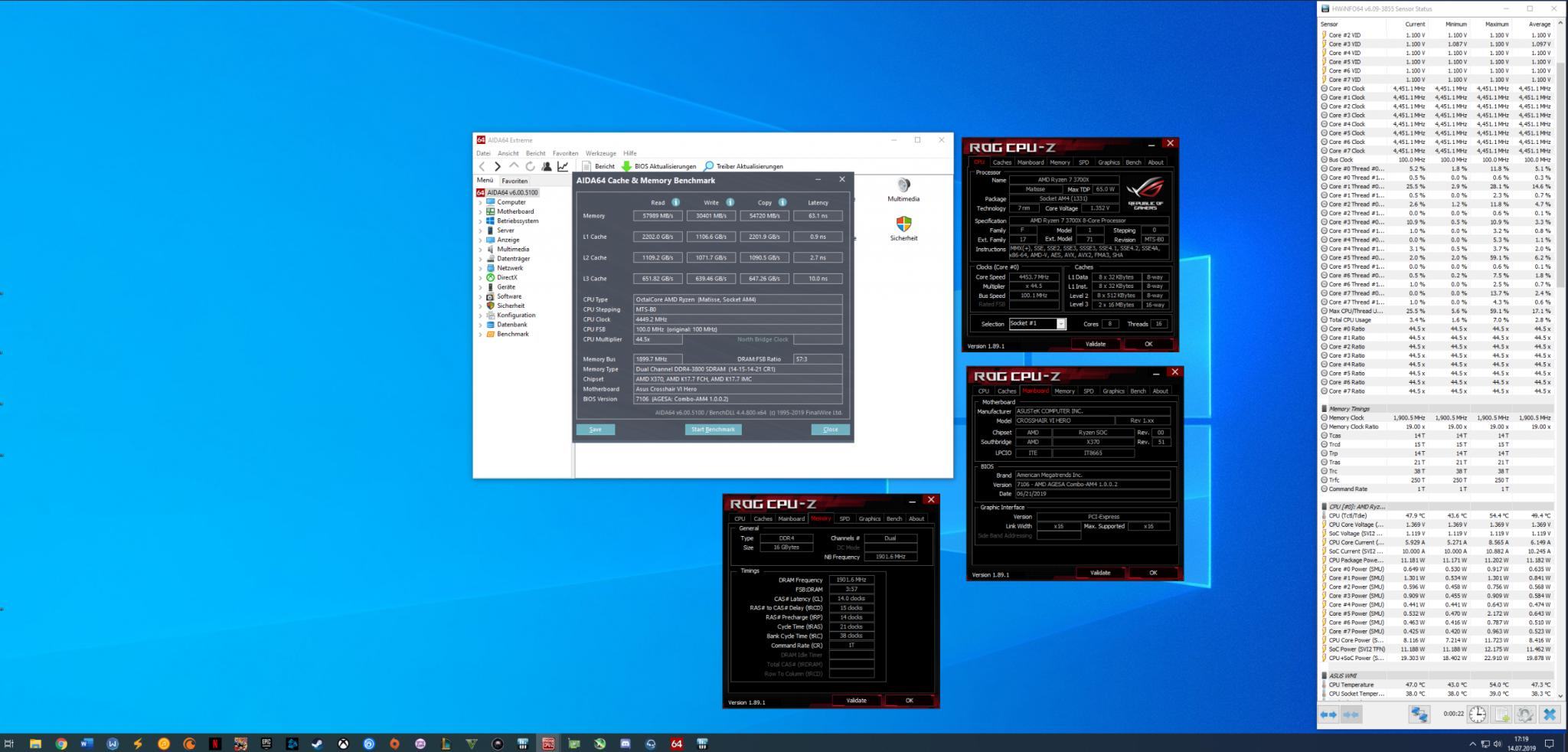Expand the Benchmark tree node

[x=481, y=334]
